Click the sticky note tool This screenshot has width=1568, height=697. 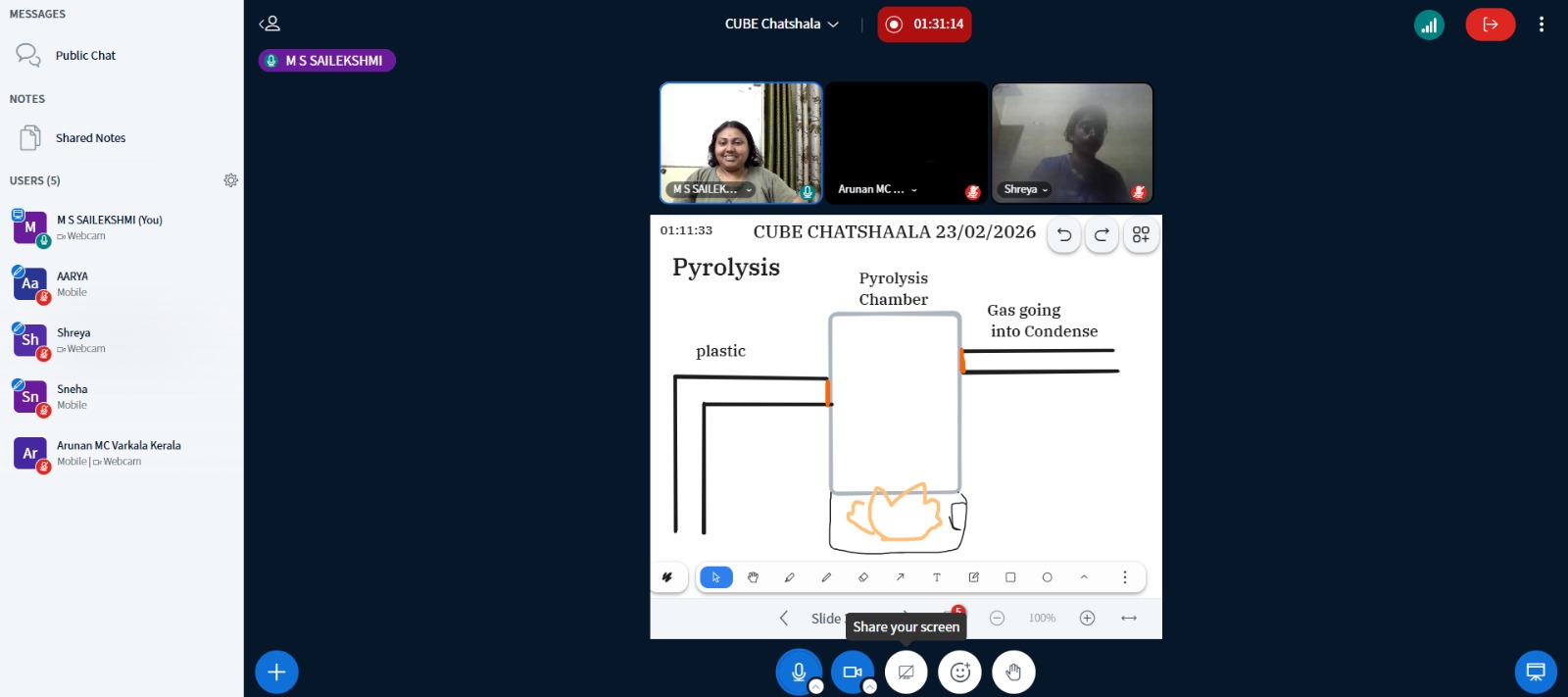973,577
